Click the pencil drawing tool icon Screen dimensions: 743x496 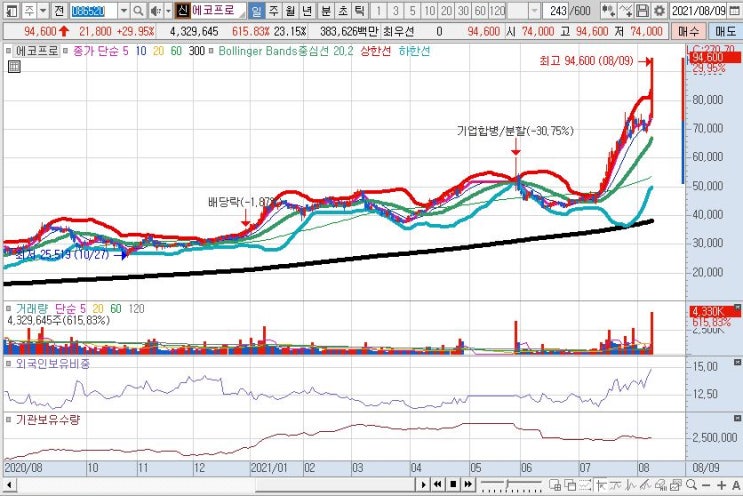click(x=645, y=485)
